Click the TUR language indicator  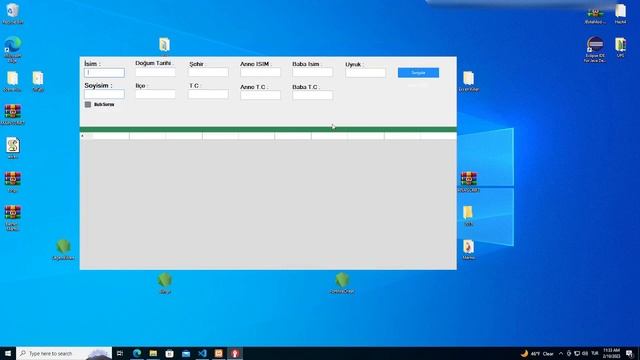coord(595,353)
